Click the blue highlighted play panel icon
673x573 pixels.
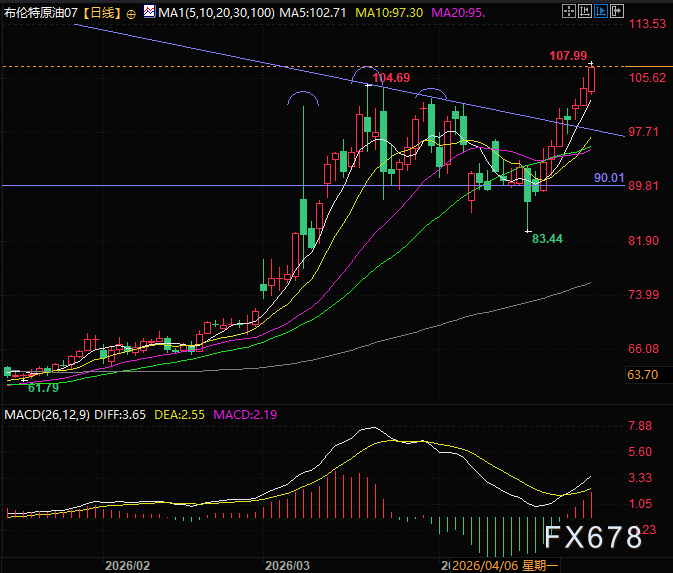click(600, 11)
